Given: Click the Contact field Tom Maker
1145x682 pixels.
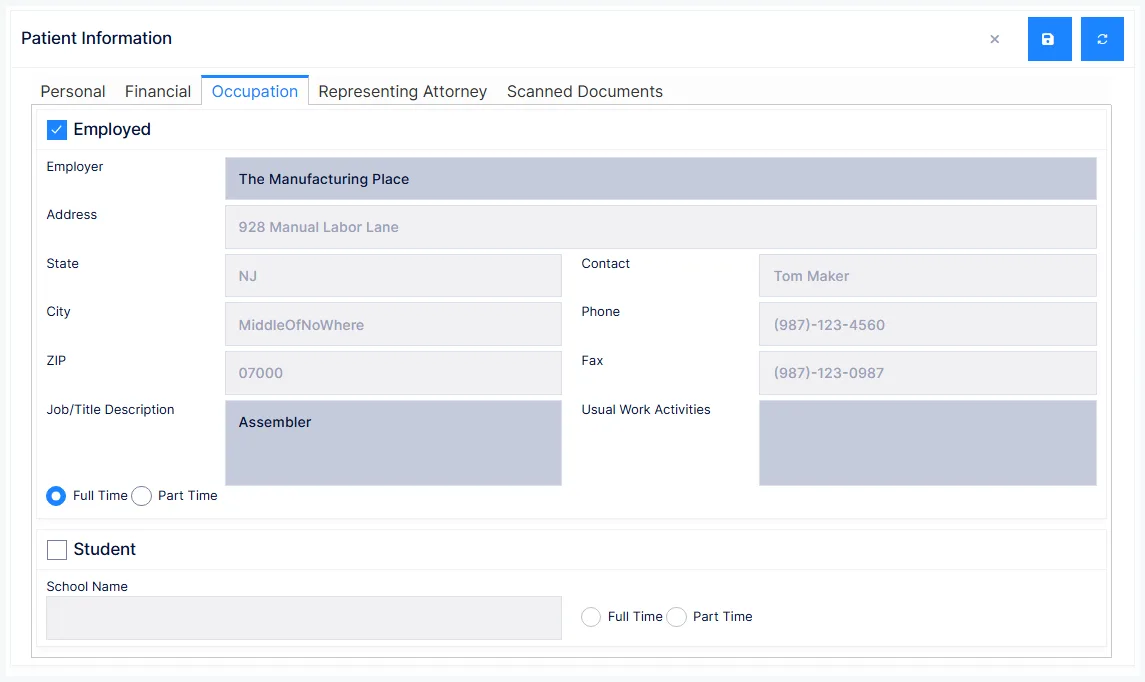Looking at the screenshot, I should pos(928,276).
